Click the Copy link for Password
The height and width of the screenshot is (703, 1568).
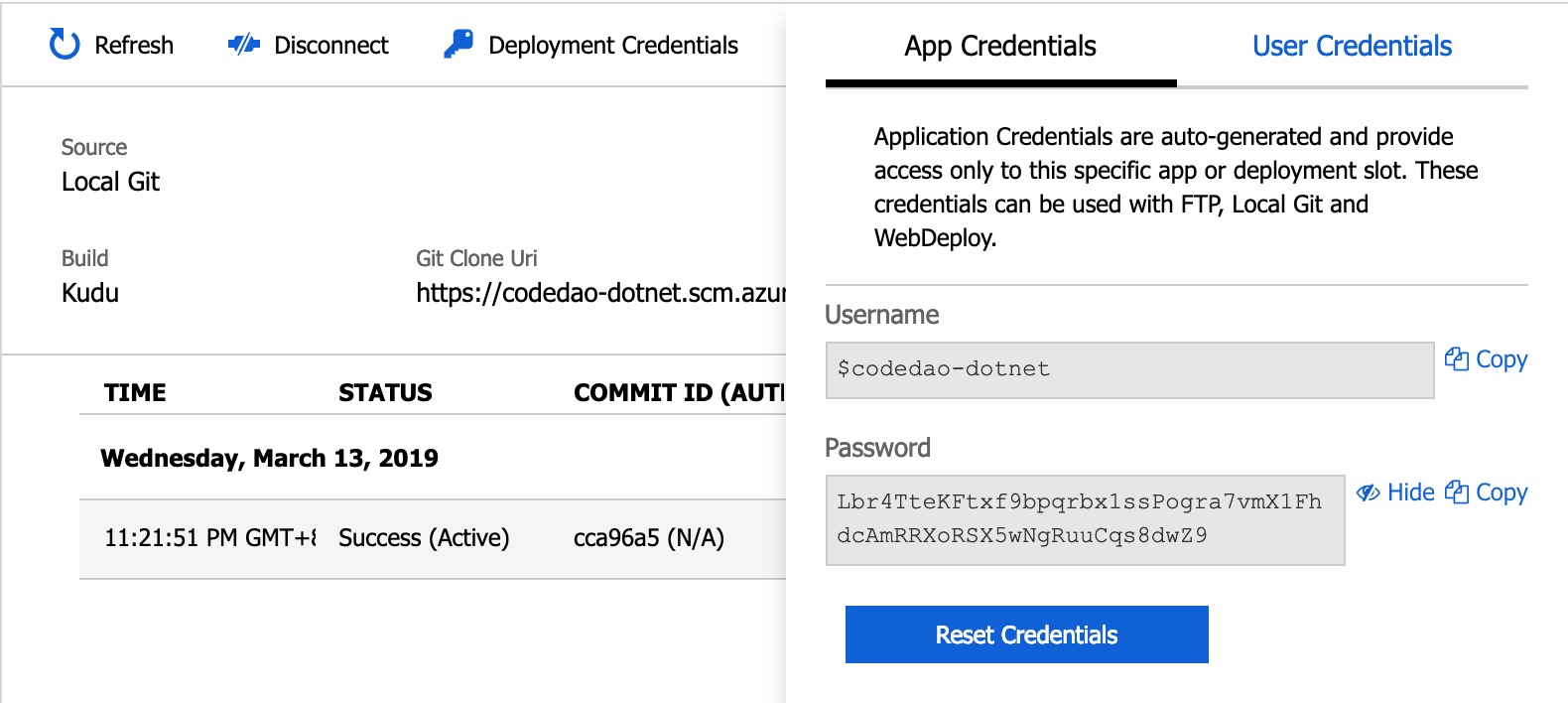point(1501,492)
